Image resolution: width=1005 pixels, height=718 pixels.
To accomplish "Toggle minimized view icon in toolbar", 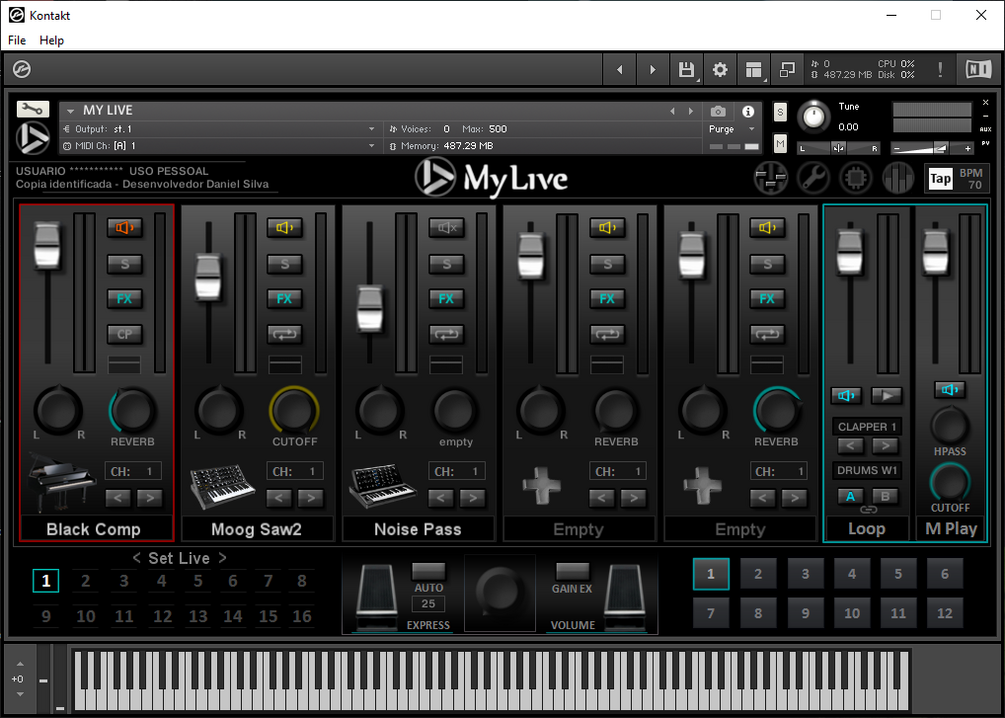I will (787, 69).
